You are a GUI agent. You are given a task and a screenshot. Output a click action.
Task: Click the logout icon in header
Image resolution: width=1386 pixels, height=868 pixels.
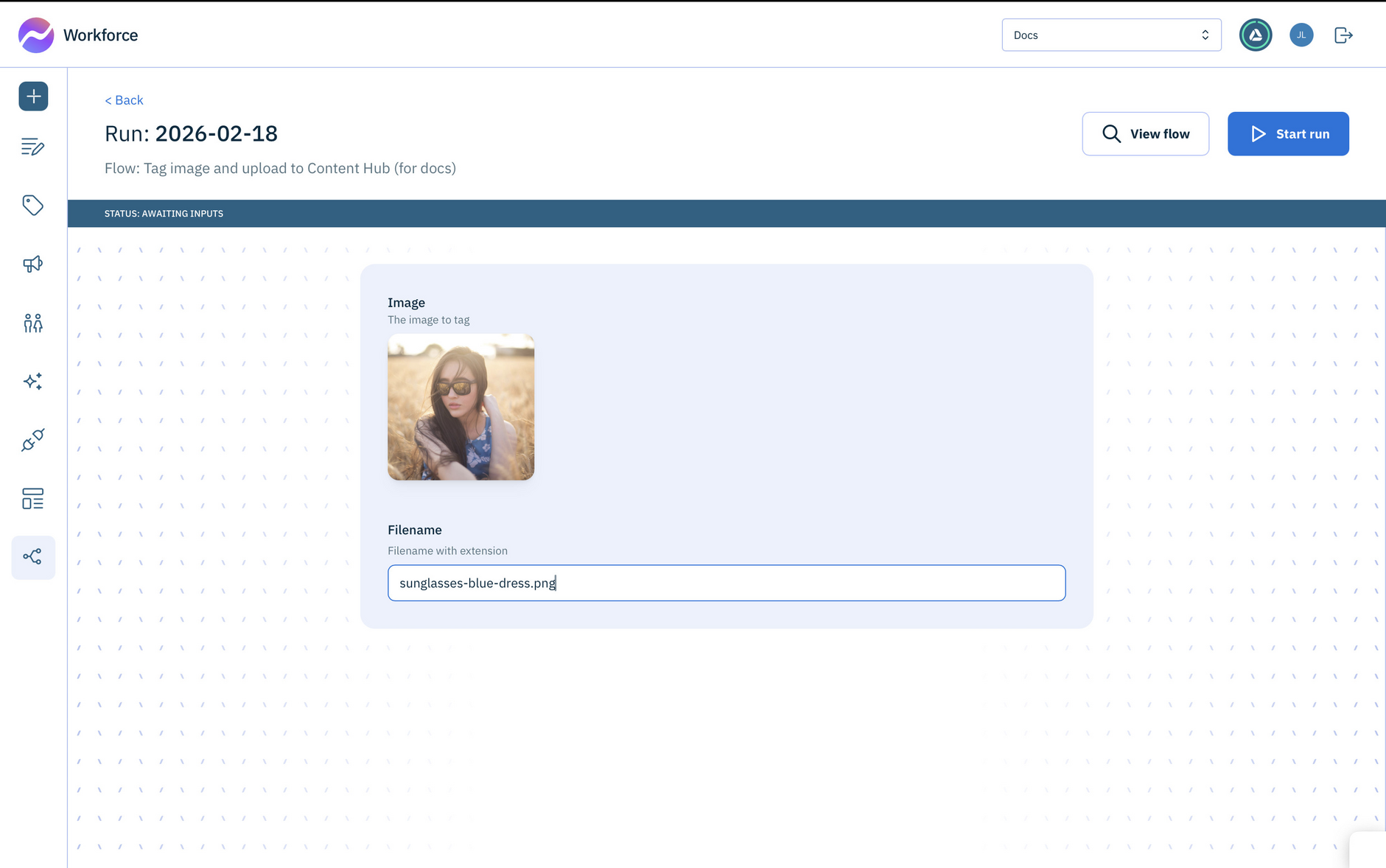1343,35
